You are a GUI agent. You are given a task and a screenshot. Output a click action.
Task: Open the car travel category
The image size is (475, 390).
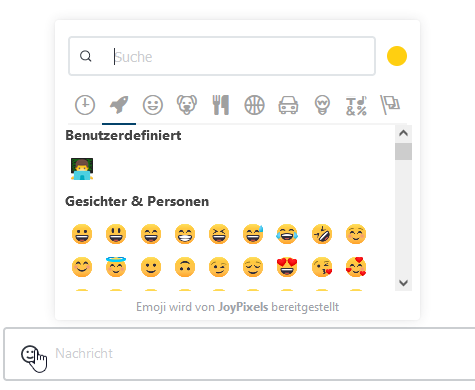coord(288,105)
